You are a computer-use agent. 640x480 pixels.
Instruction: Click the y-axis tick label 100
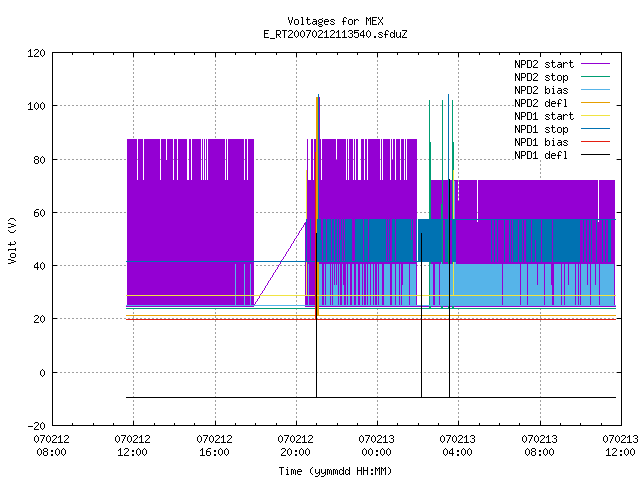coord(36,107)
